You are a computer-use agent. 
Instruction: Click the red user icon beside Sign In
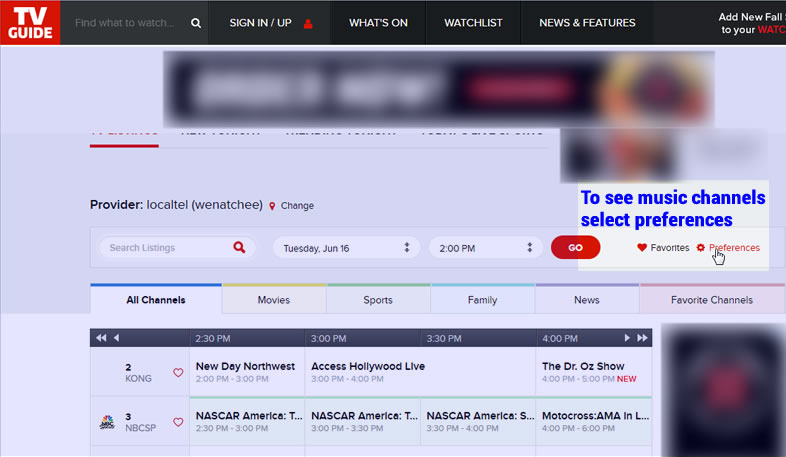coord(308,23)
